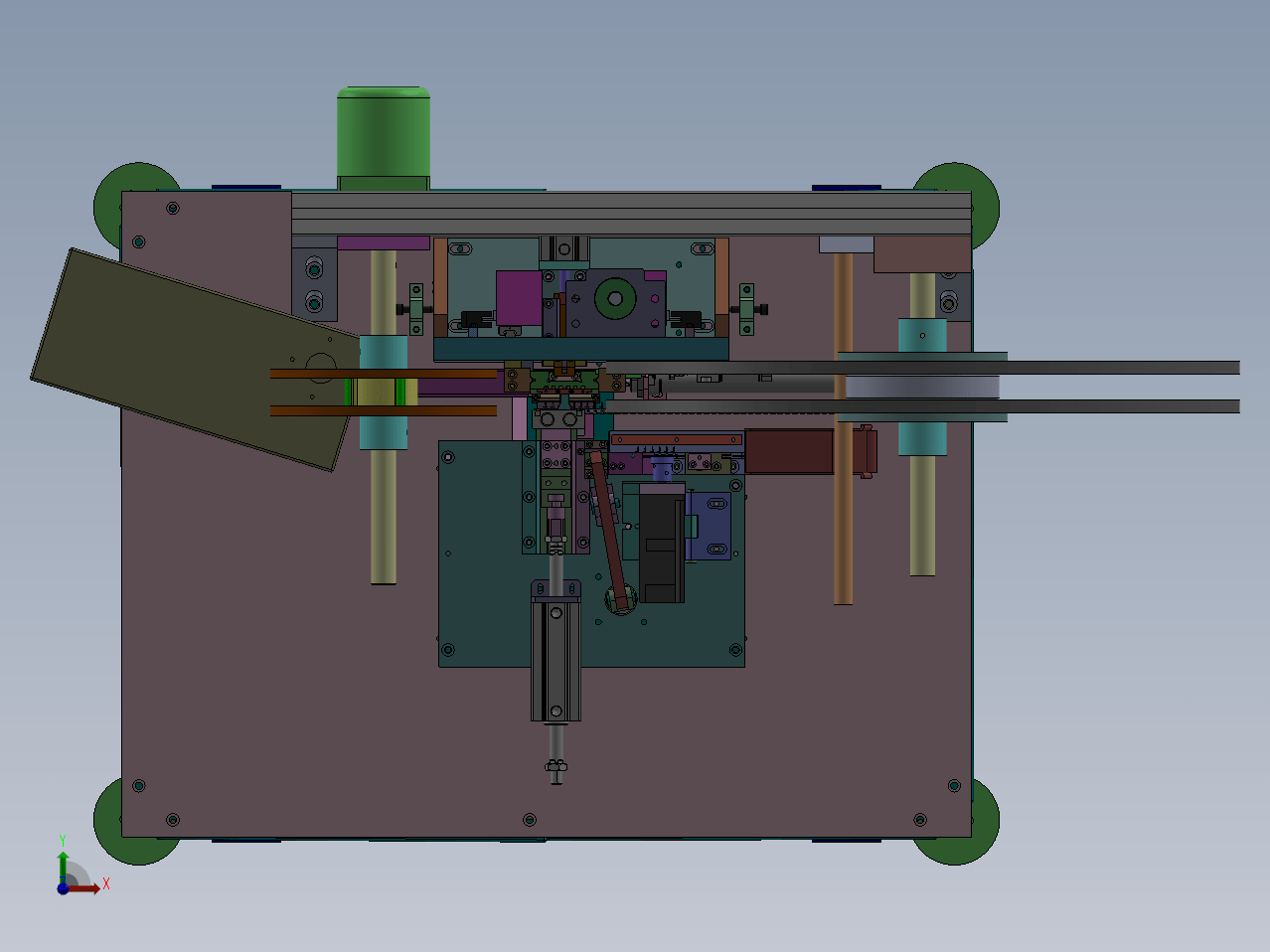This screenshot has width=1270, height=952.
Task: Select the magenta block in upper assembly
Action: (x=519, y=296)
